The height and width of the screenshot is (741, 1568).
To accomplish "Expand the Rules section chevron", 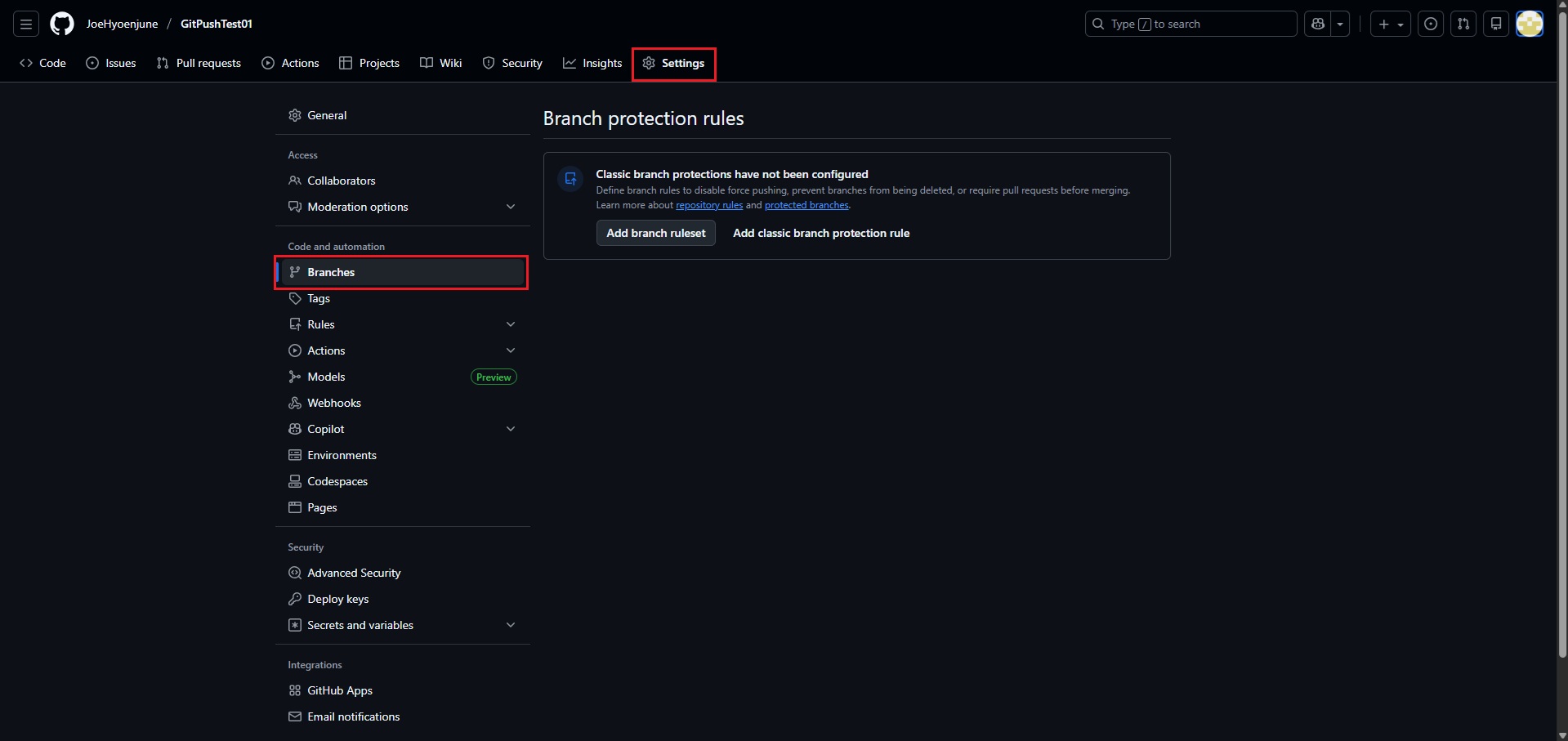I will click(x=511, y=324).
